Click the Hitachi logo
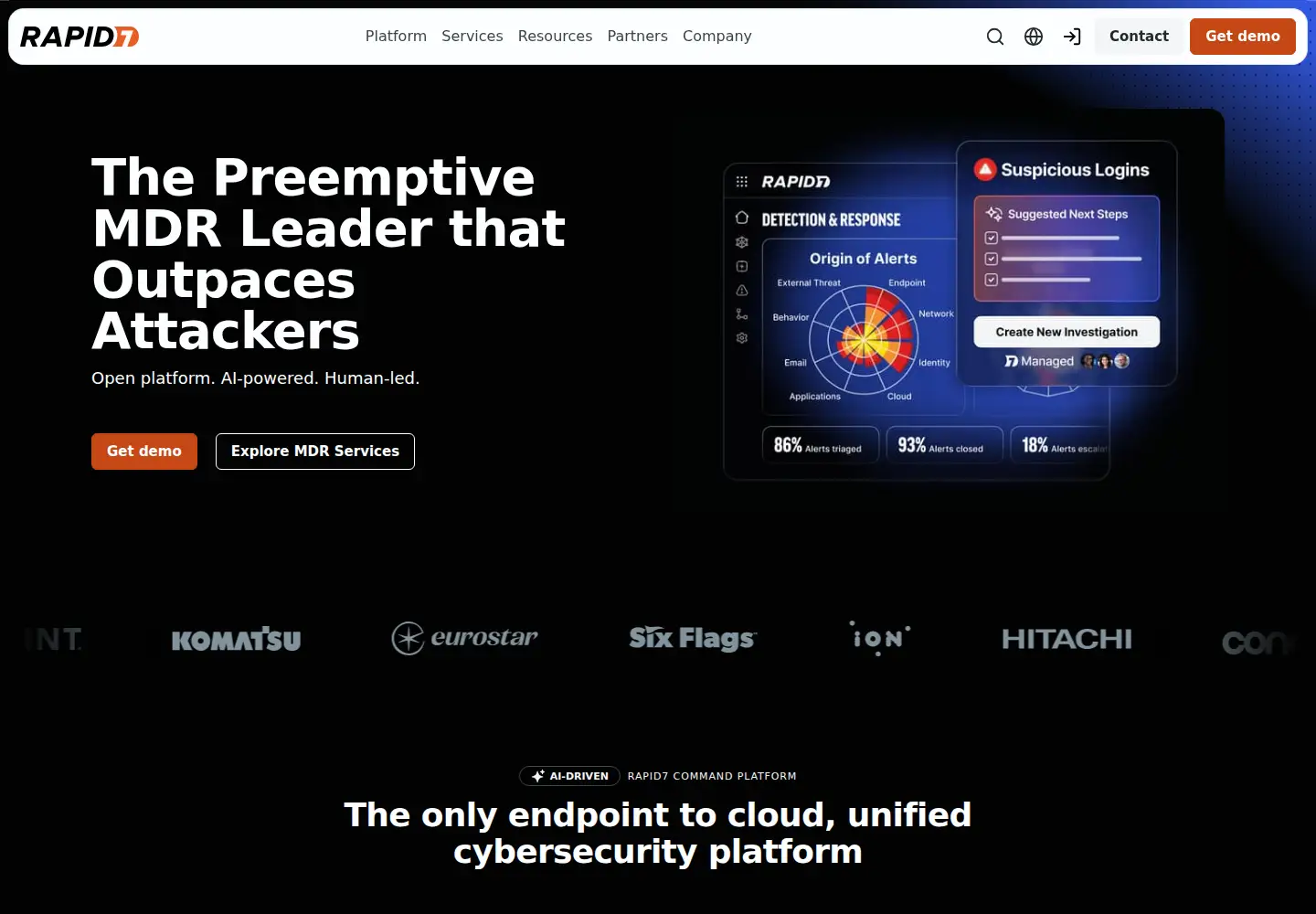The height and width of the screenshot is (914, 1316). pyautogui.click(x=1067, y=639)
